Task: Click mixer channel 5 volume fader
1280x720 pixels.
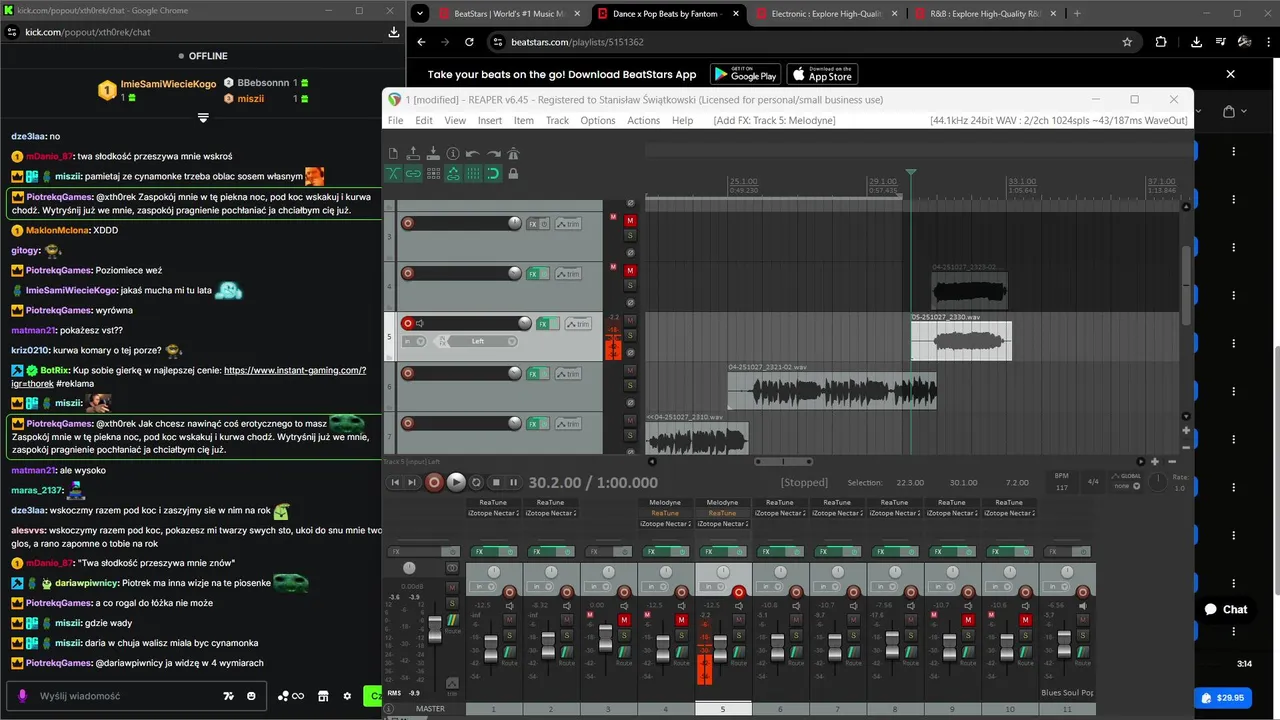Action: click(720, 650)
